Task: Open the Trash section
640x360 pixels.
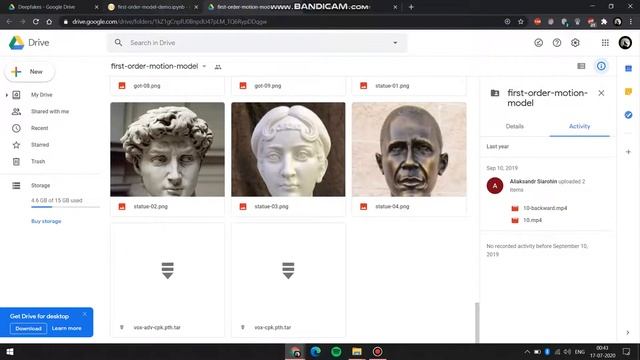Action: [x=38, y=162]
